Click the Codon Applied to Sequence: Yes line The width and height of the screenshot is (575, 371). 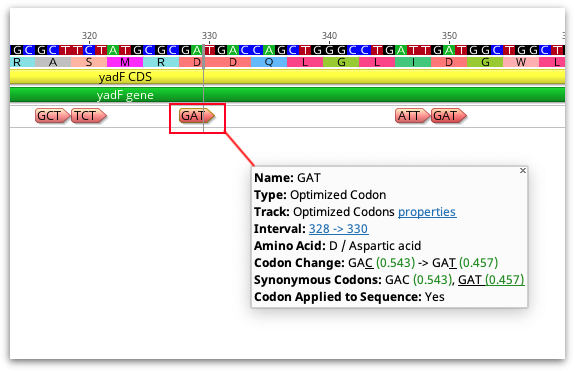tap(349, 297)
